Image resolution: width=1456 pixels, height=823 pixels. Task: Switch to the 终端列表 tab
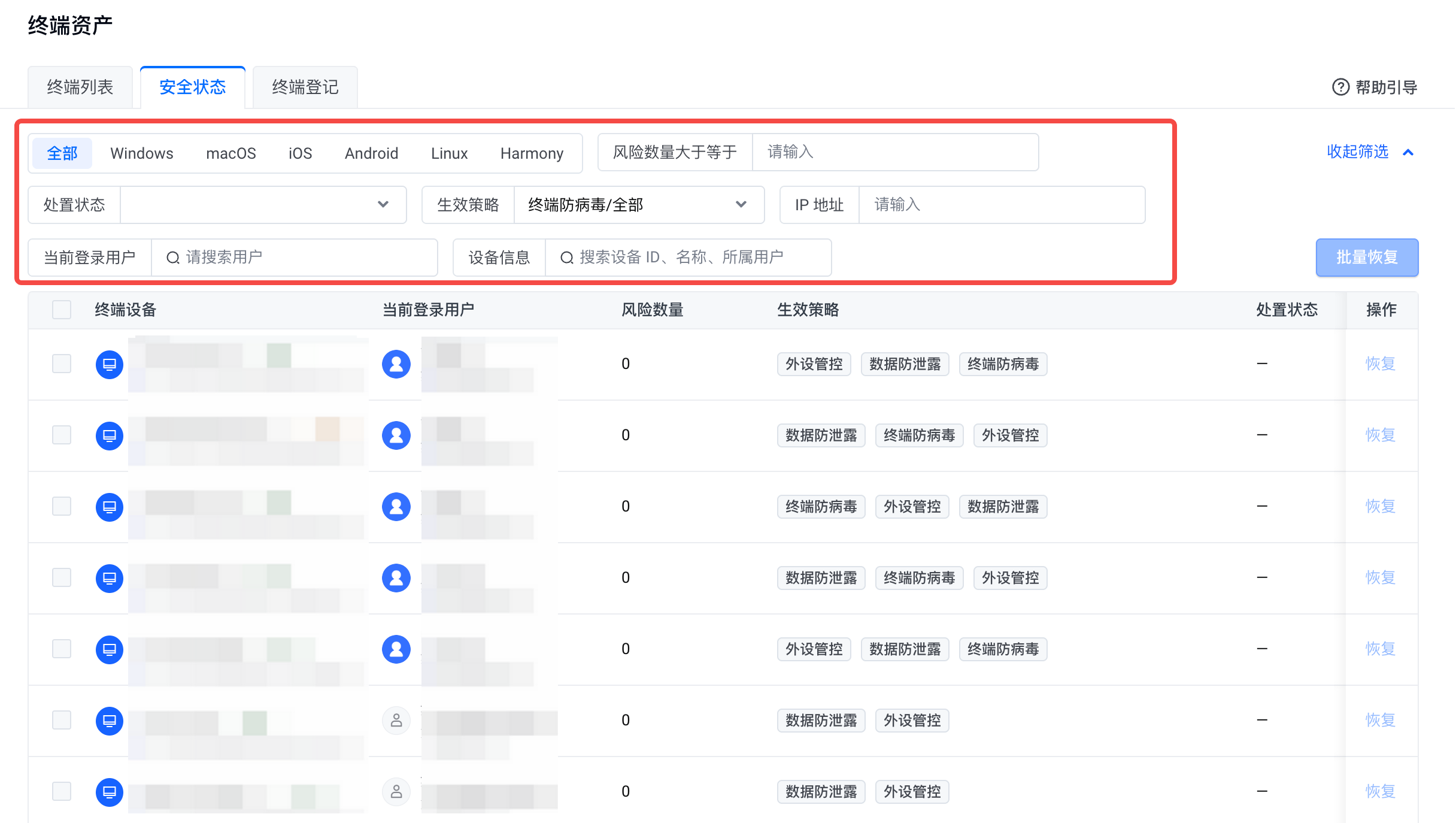[x=80, y=87]
